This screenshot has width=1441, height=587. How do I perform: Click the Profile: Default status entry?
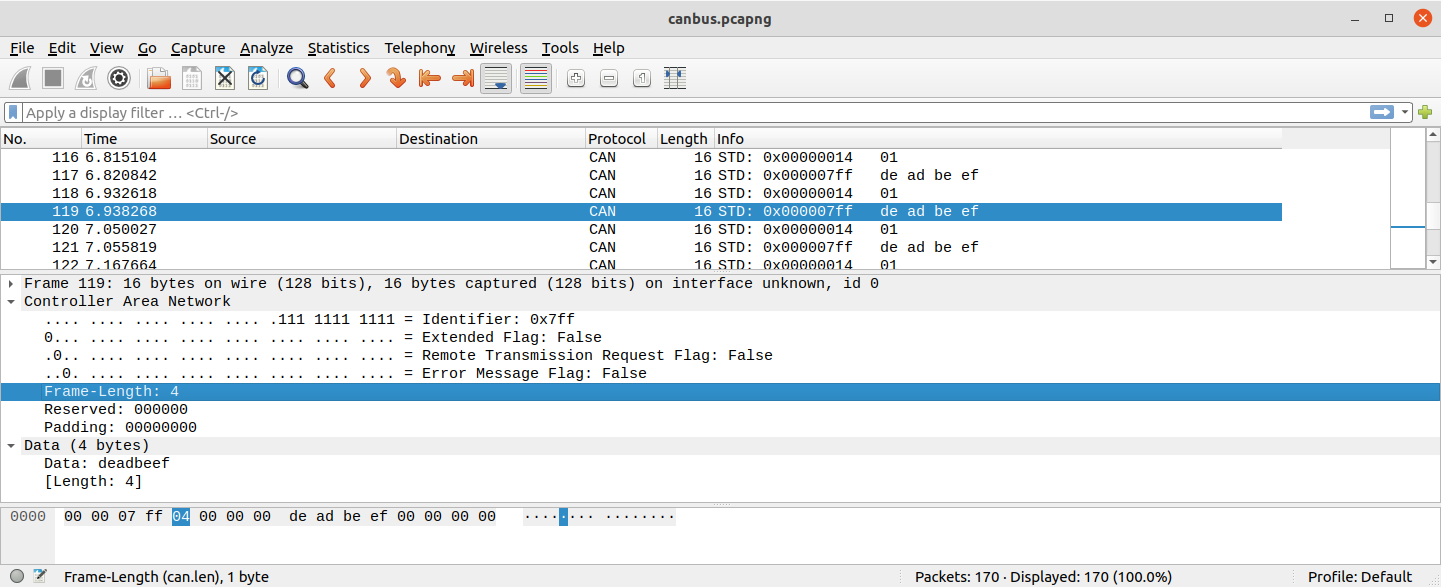1360,577
